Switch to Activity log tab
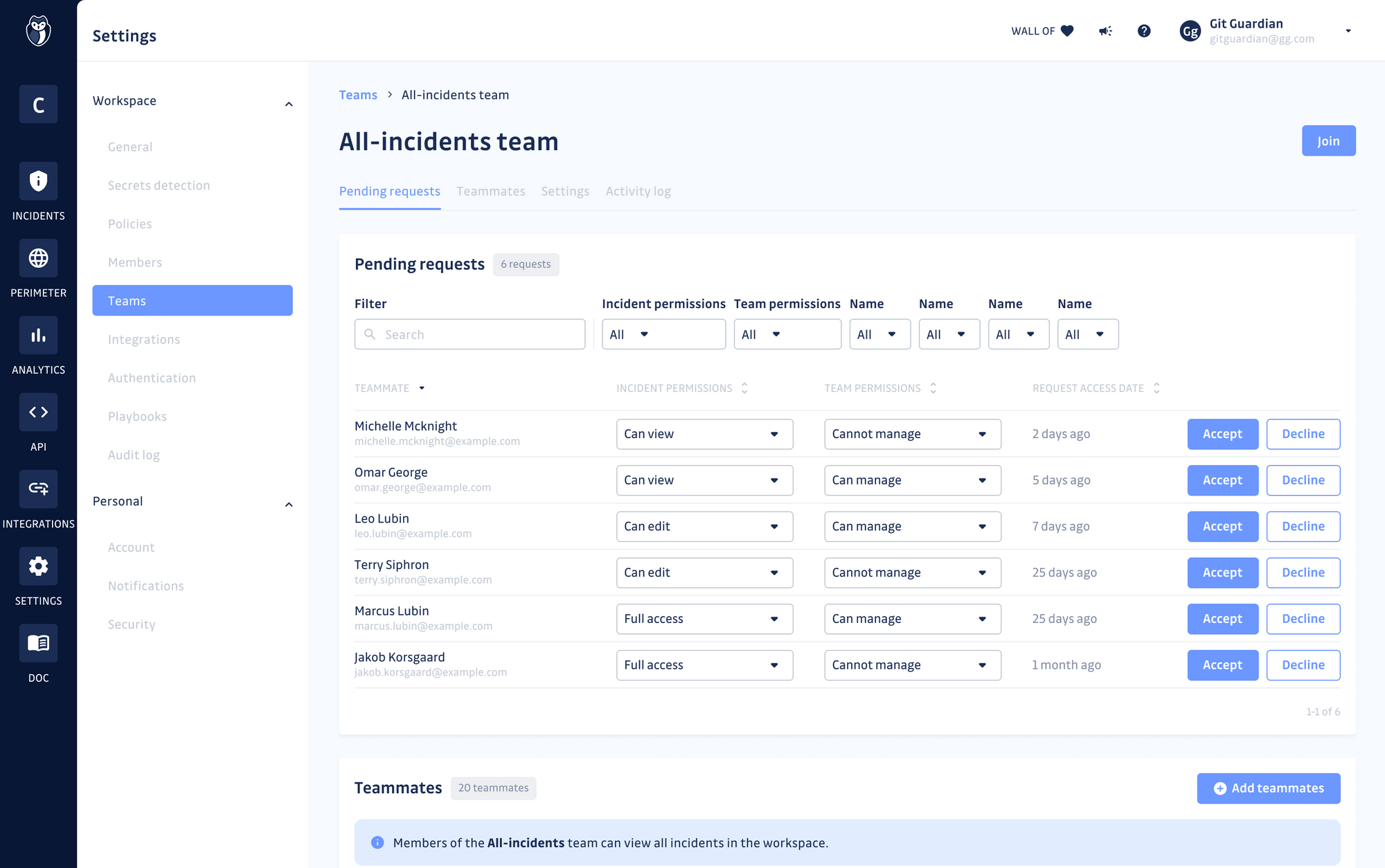This screenshot has height=868, width=1385. click(637, 192)
